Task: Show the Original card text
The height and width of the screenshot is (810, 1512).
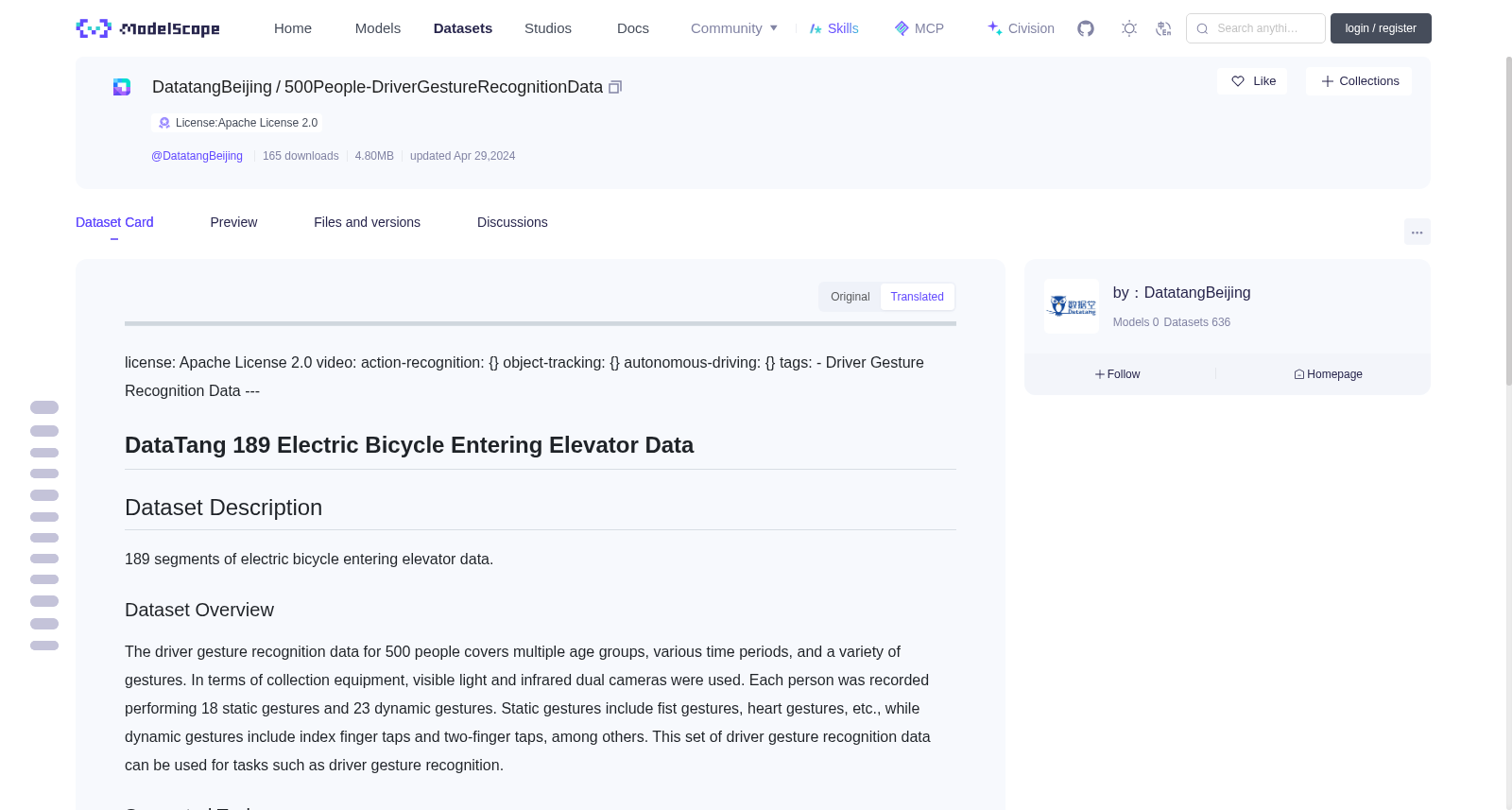Action: pyautogui.click(x=850, y=297)
